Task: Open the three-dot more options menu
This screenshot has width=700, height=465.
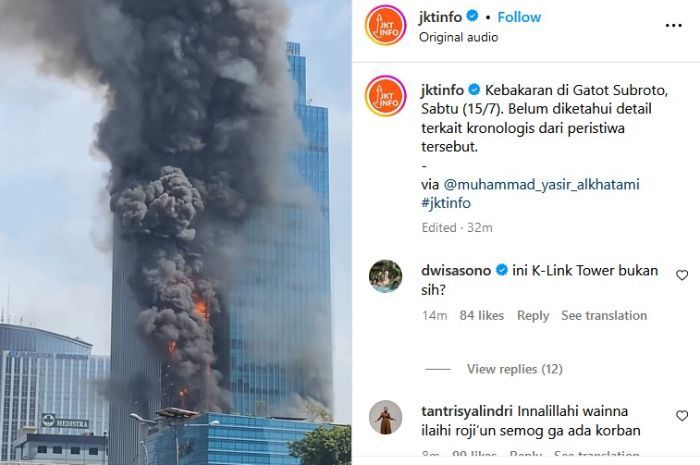Action: (673, 25)
